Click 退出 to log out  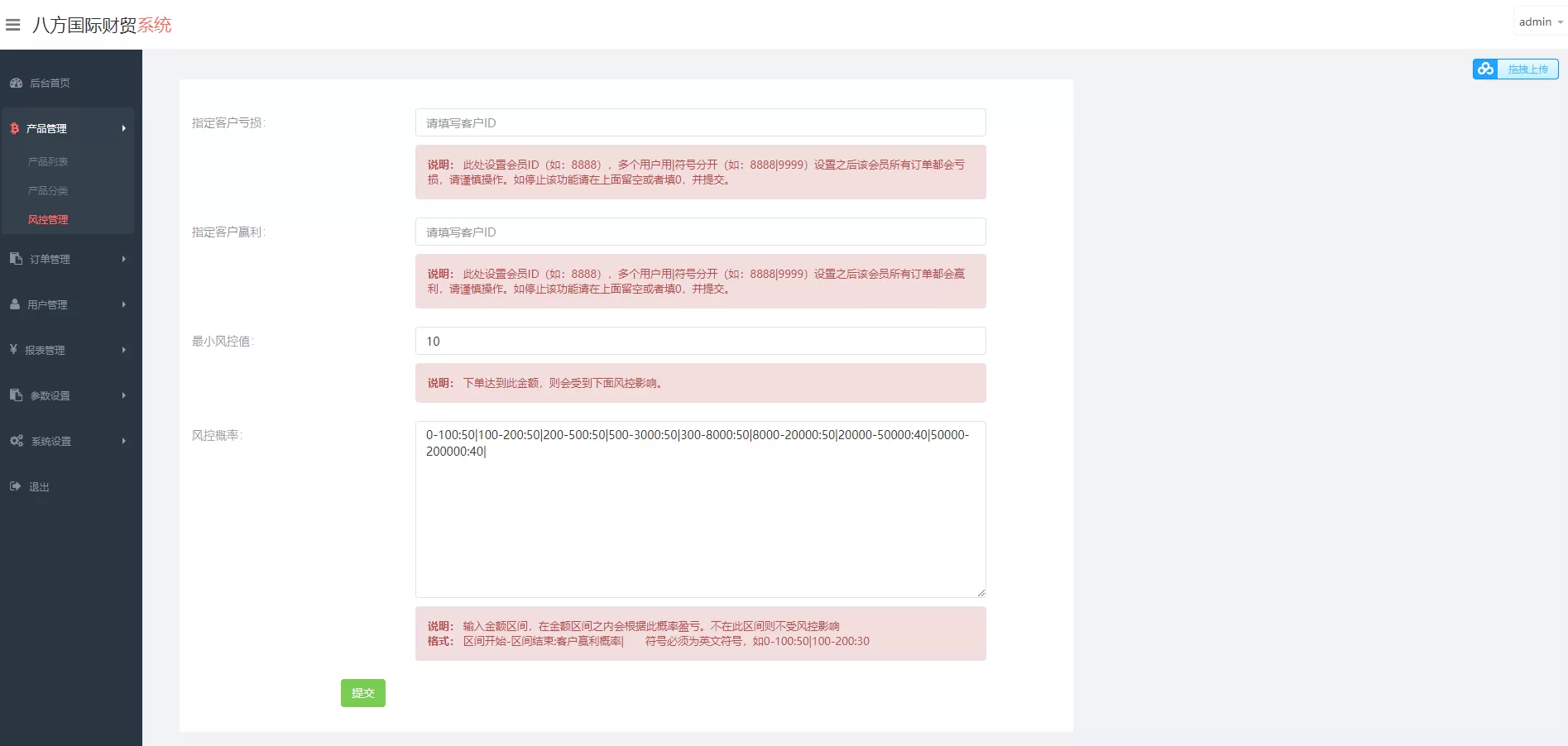39,486
